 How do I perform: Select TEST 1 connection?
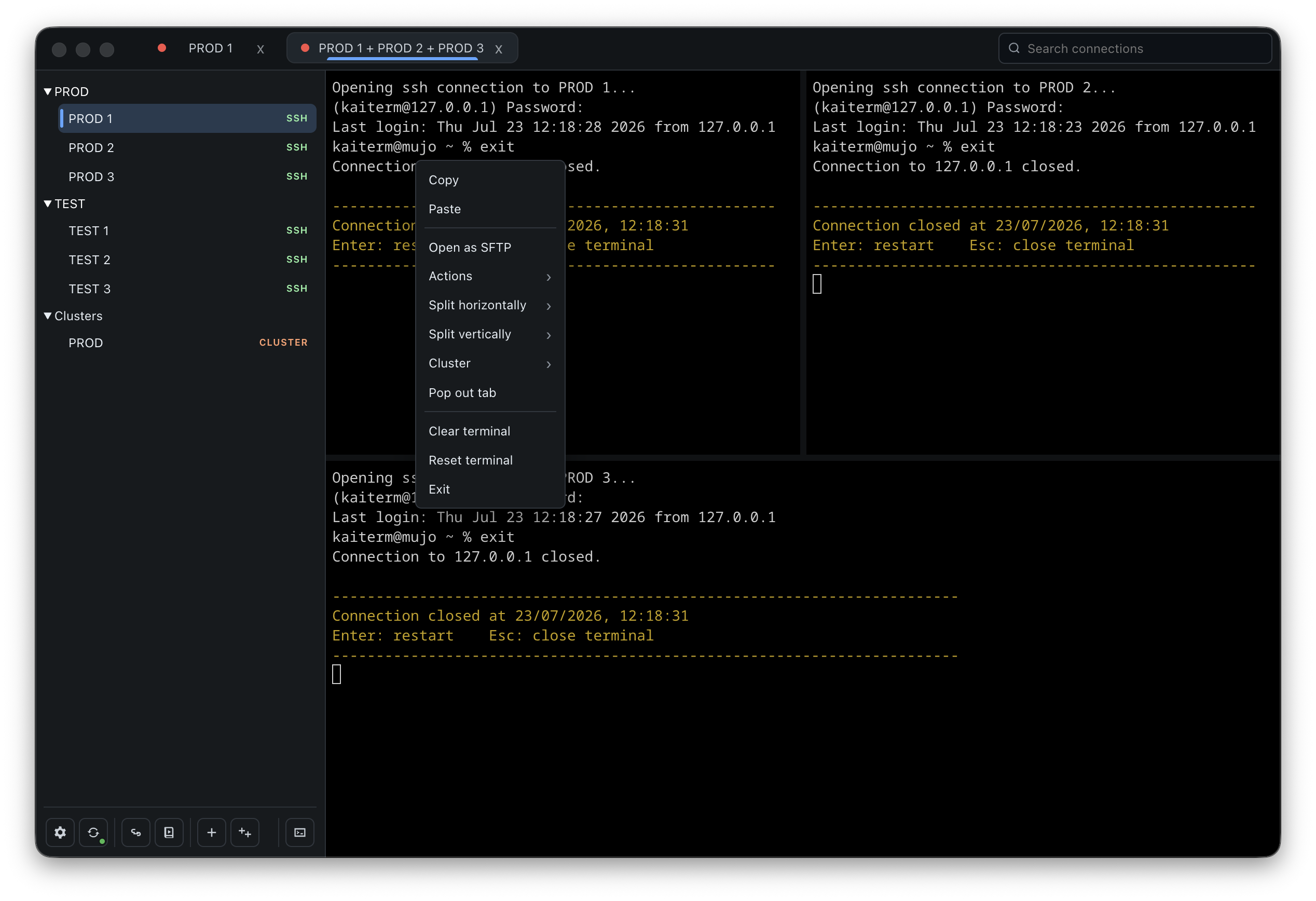click(187, 230)
